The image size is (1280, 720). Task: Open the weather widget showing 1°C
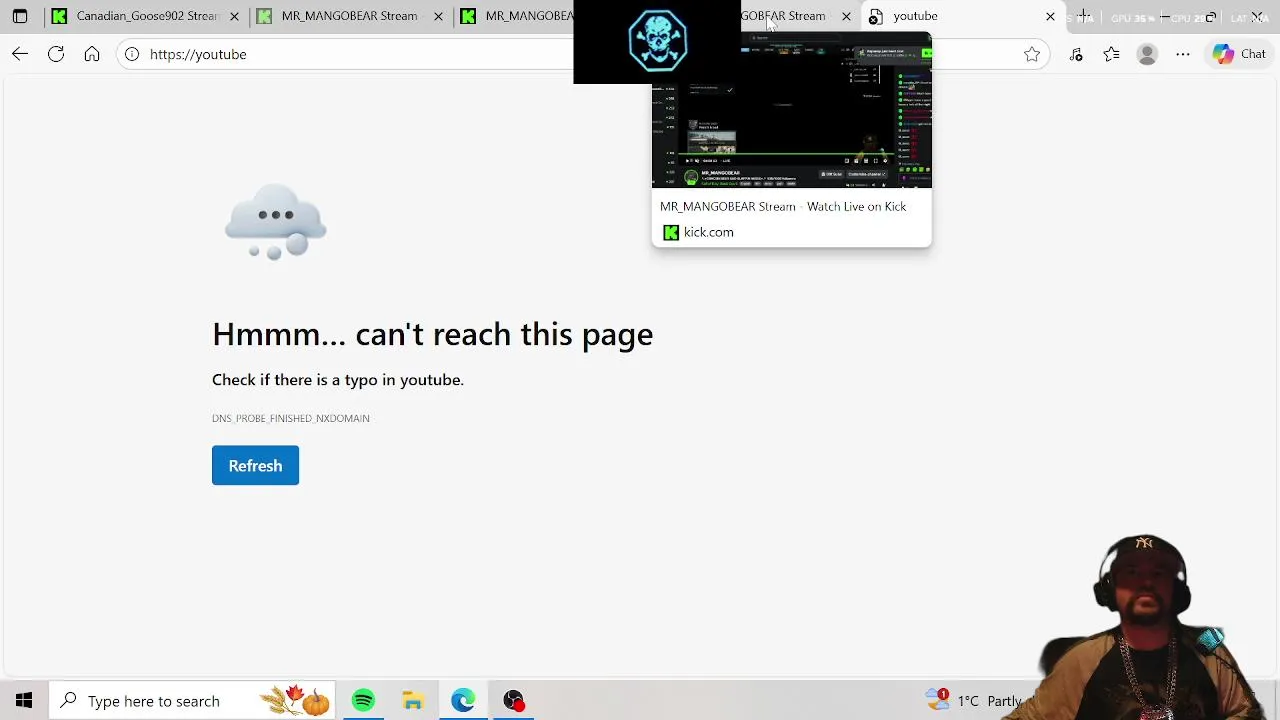coord(975,701)
